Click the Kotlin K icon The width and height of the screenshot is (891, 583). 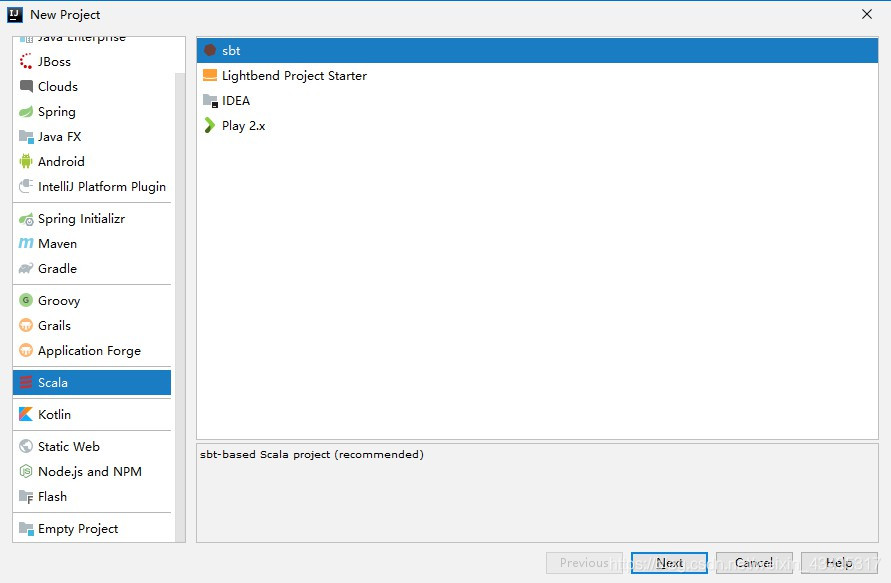point(26,414)
